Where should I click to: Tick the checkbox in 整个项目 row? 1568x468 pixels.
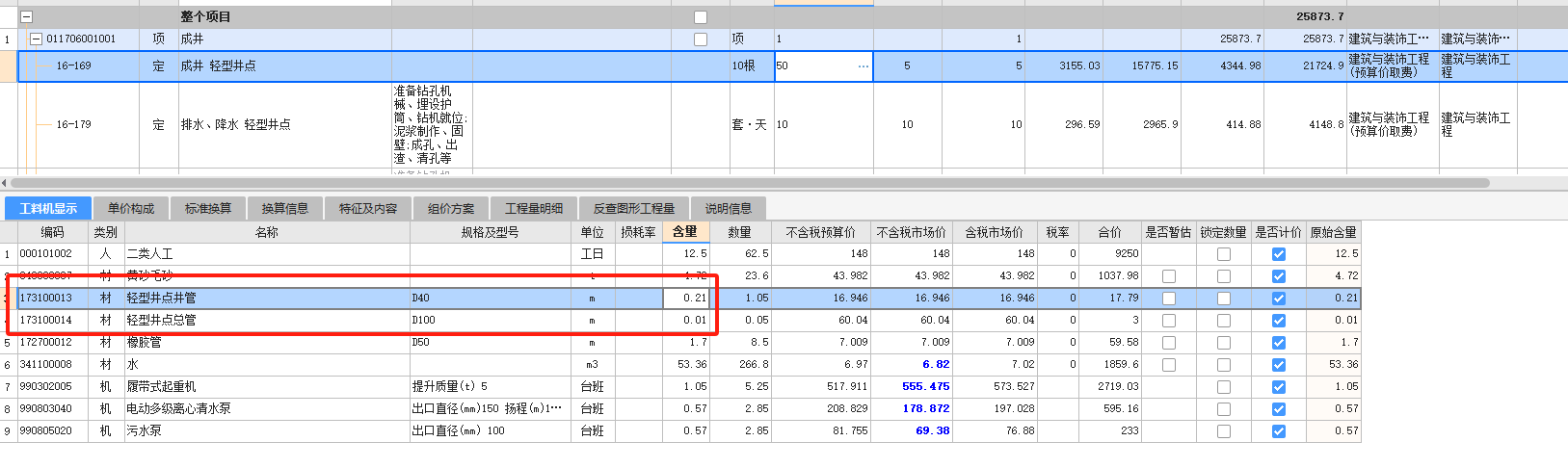coord(701,17)
